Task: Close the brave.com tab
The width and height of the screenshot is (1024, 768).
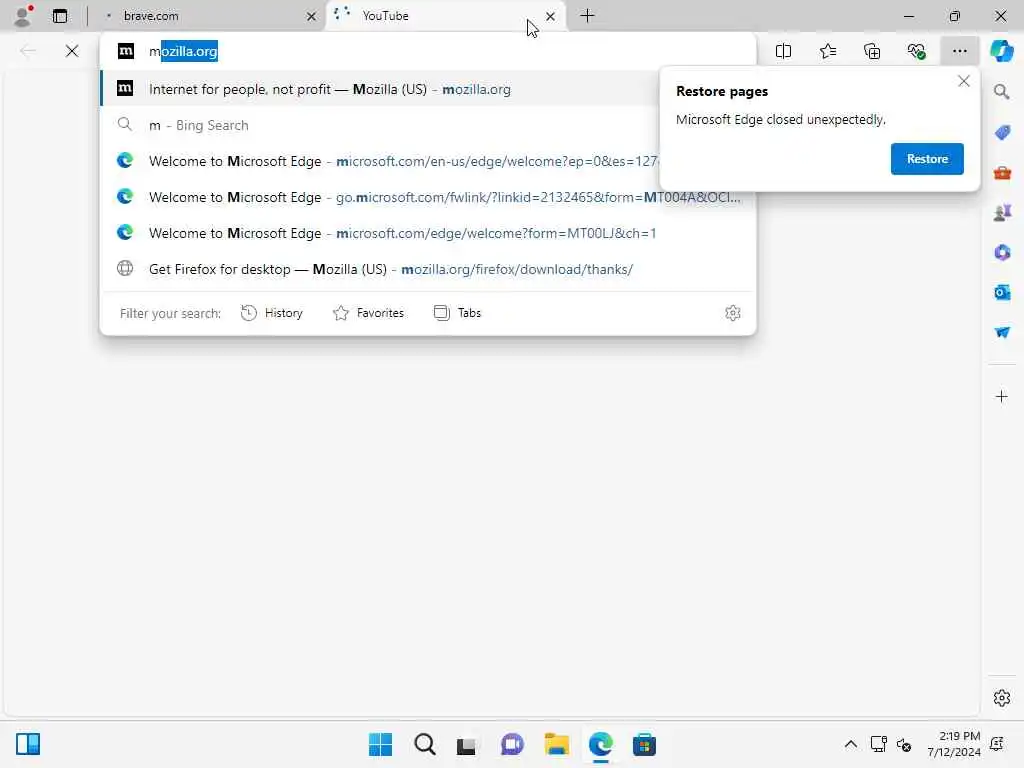Action: pyautogui.click(x=312, y=16)
